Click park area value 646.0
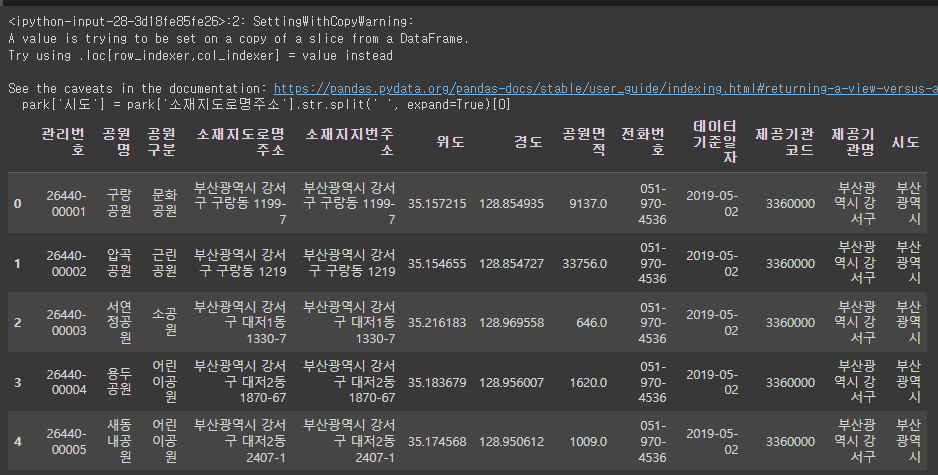The image size is (938, 475). 592,322
